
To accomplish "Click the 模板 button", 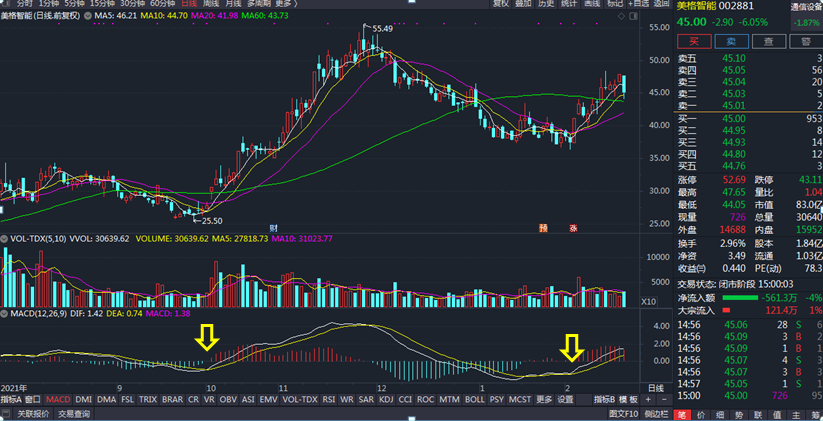I will 629,399.
